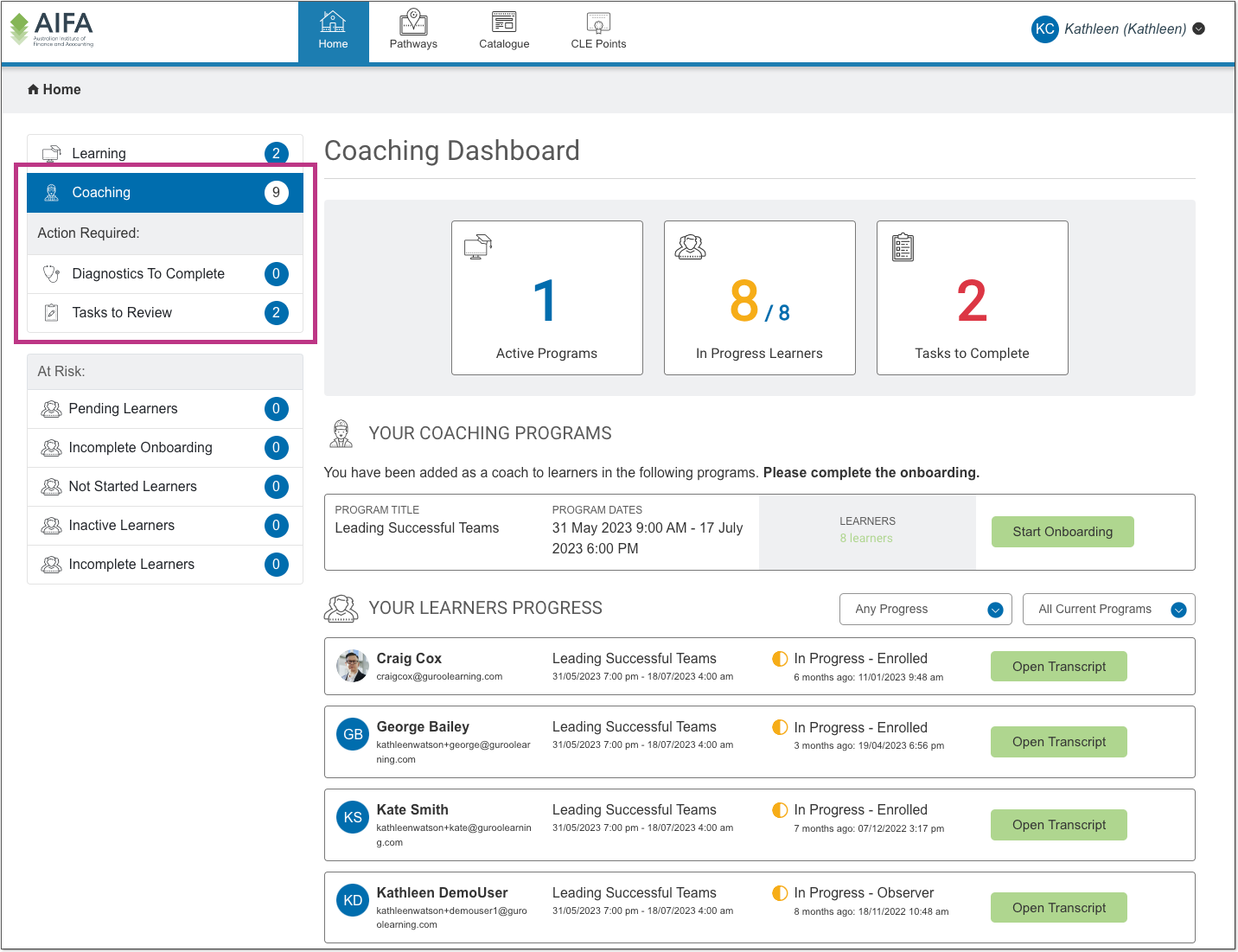Click the GB avatar for George Bailey
The width and height of the screenshot is (1238, 952).
353,734
